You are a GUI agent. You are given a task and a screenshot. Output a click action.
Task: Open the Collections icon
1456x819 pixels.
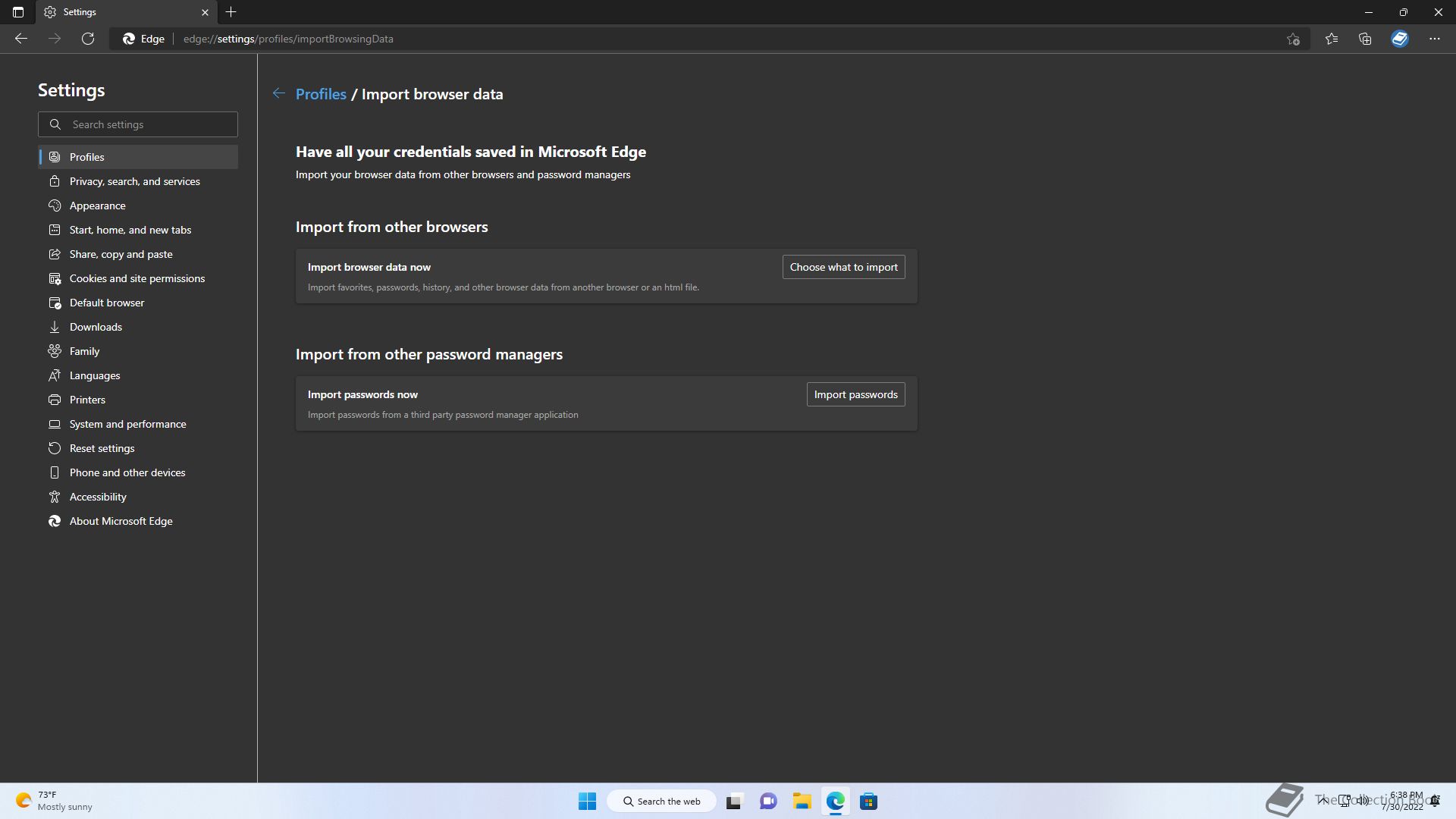pyautogui.click(x=1365, y=39)
